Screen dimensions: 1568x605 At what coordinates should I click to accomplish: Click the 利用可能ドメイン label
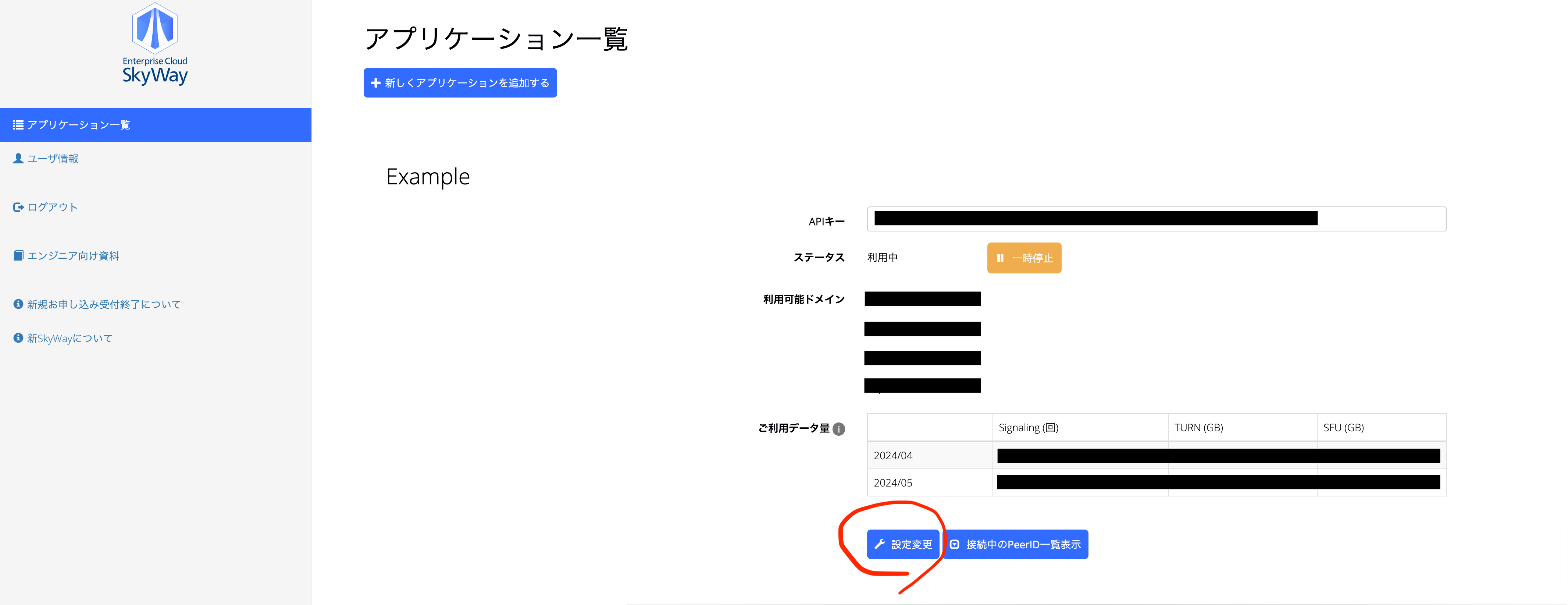[x=804, y=299]
